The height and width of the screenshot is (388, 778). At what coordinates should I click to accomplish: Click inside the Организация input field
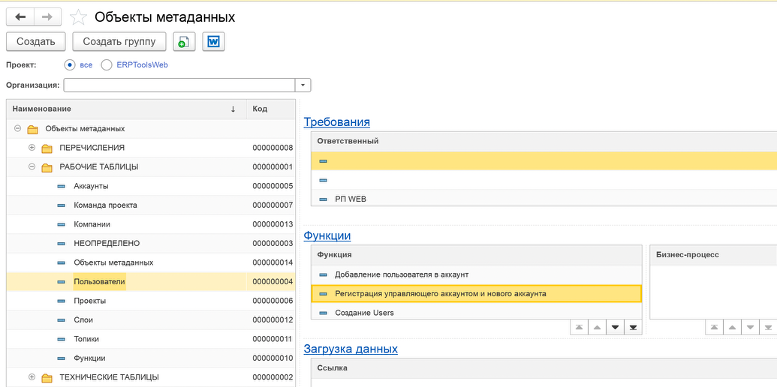tap(180, 85)
